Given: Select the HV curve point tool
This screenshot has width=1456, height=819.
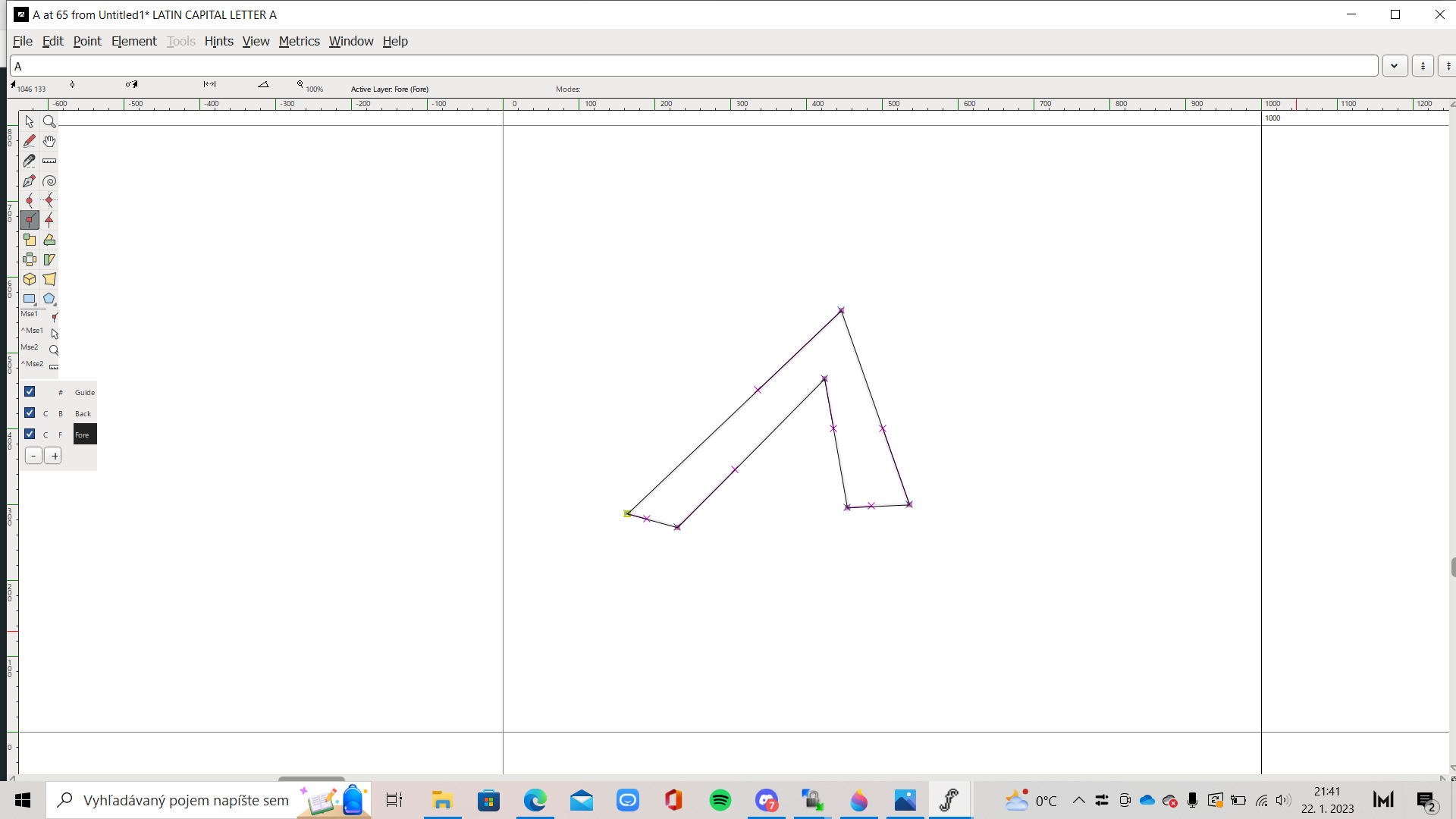Looking at the screenshot, I should pos(49,200).
